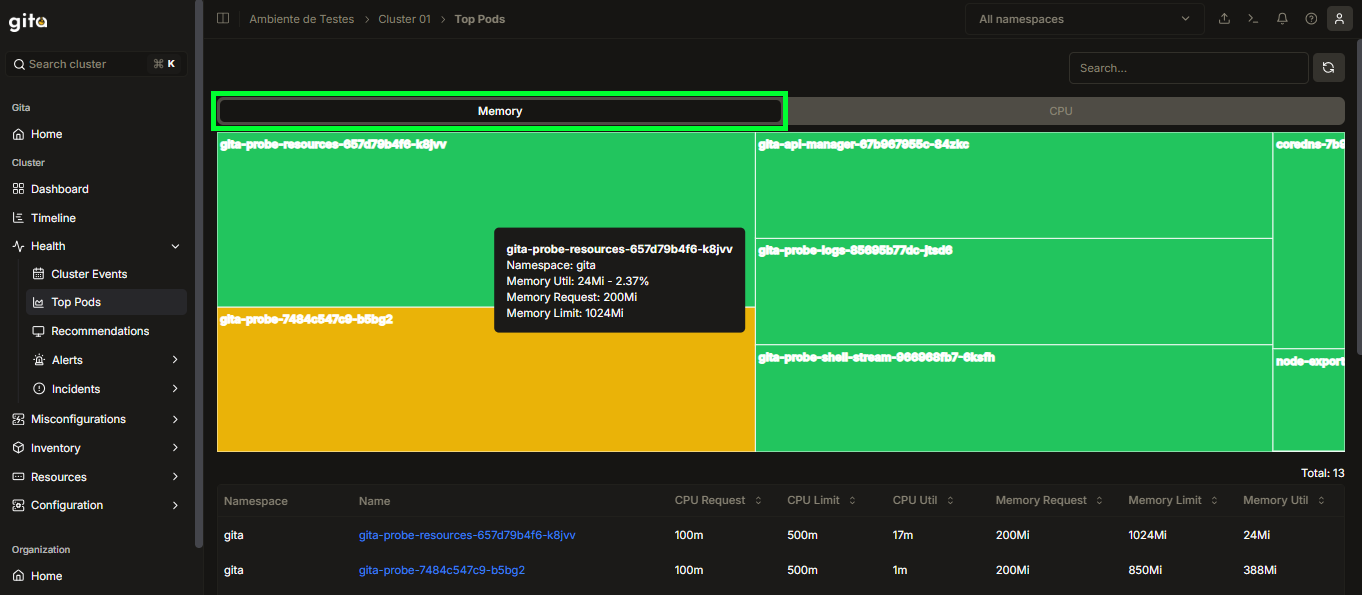Open notifications bell
Viewport: 1362px width, 595px height.
pyautogui.click(x=1282, y=19)
